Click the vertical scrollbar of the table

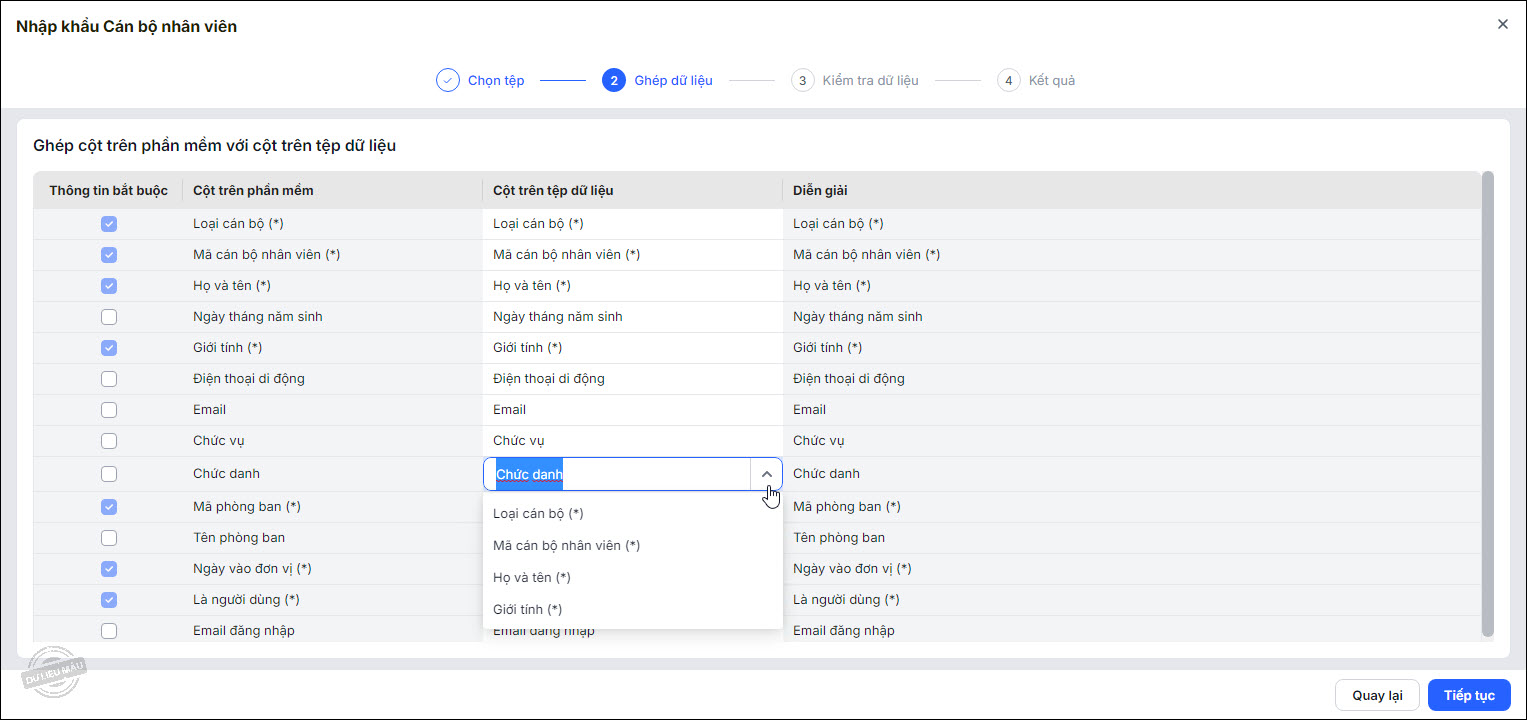point(1487,400)
